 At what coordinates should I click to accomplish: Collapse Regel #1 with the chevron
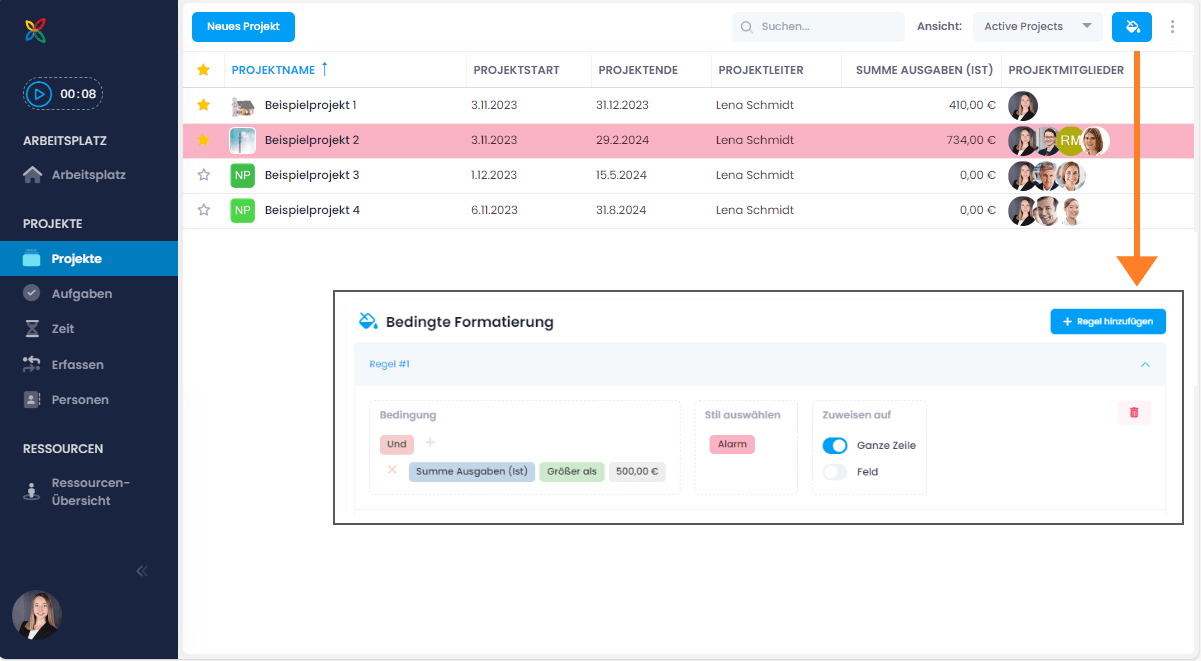tap(1145, 365)
